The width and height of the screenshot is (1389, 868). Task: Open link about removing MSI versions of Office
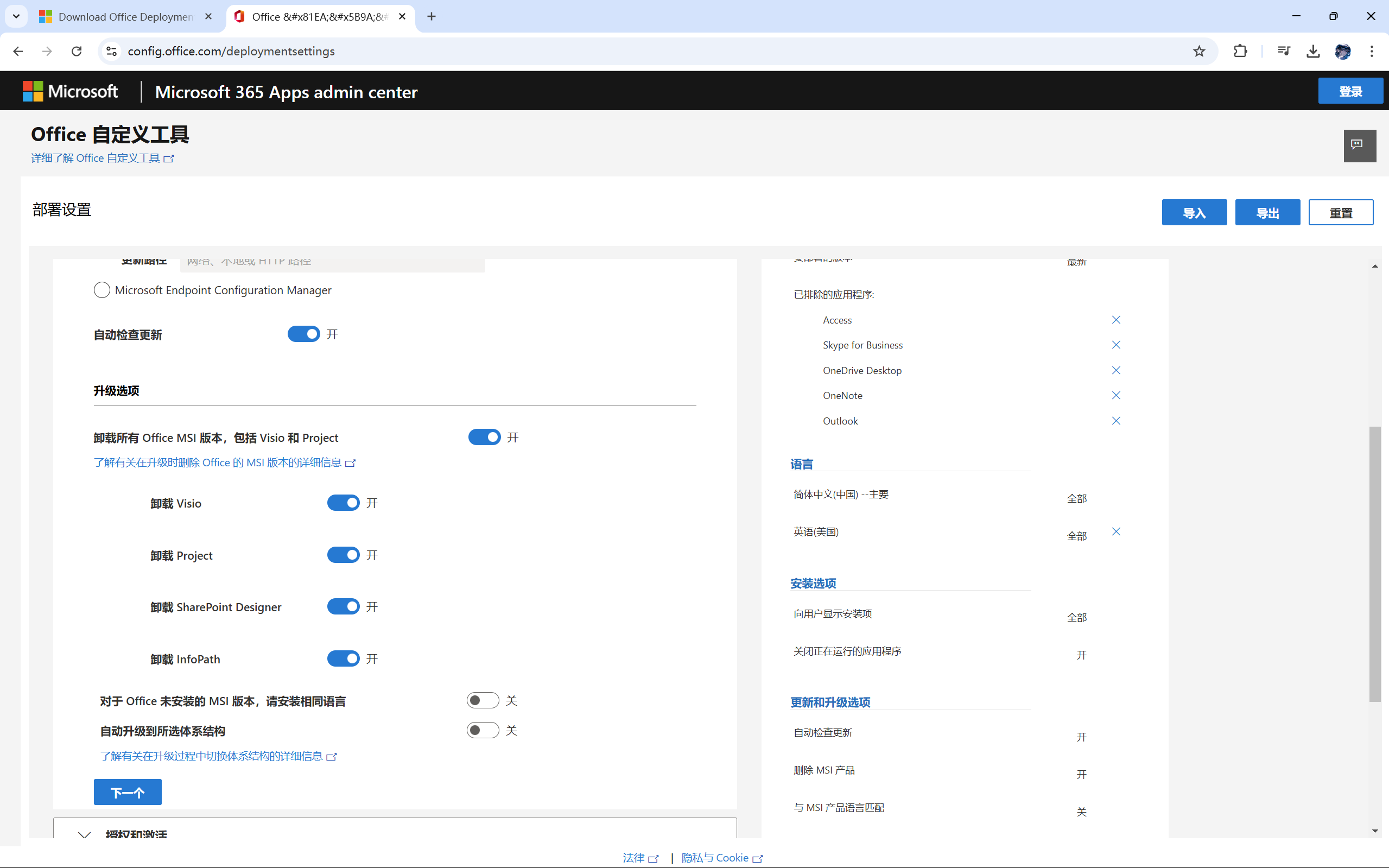click(224, 462)
